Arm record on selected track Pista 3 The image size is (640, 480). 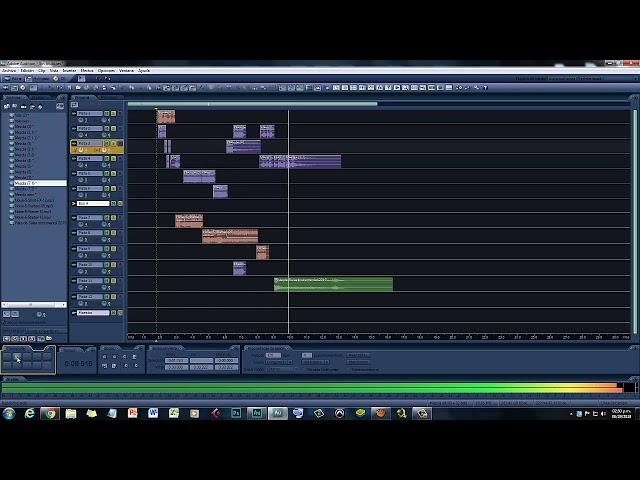[120, 144]
